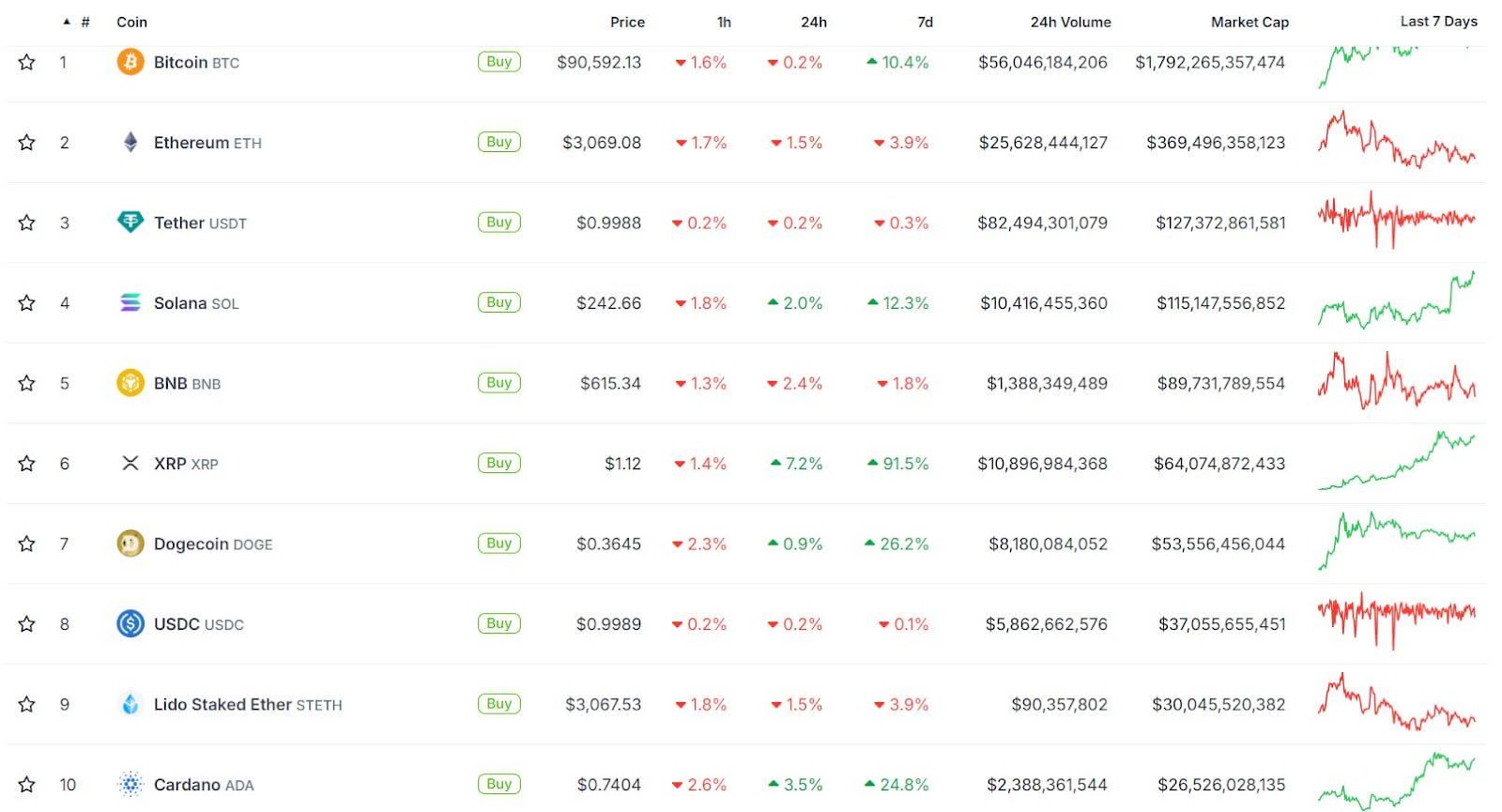The width and height of the screenshot is (1502, 812).
Task: Open Cardano's 7-day sparkline chart
Action: pos(1396,781)
